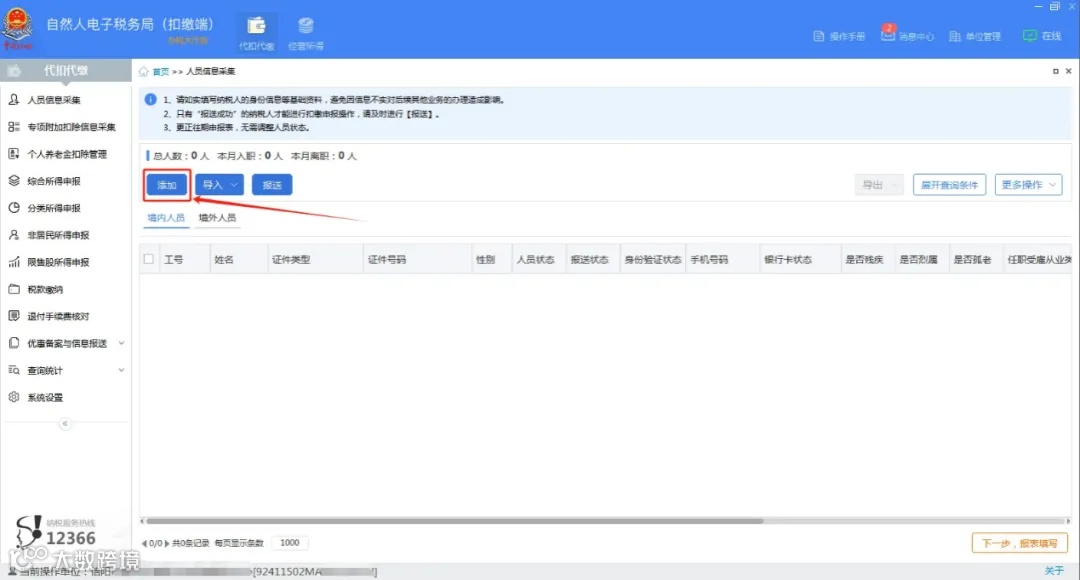点击每页显示条数输入框
Image resolution: width=1080 pixels, height=580 pixels.
point(289,543)
